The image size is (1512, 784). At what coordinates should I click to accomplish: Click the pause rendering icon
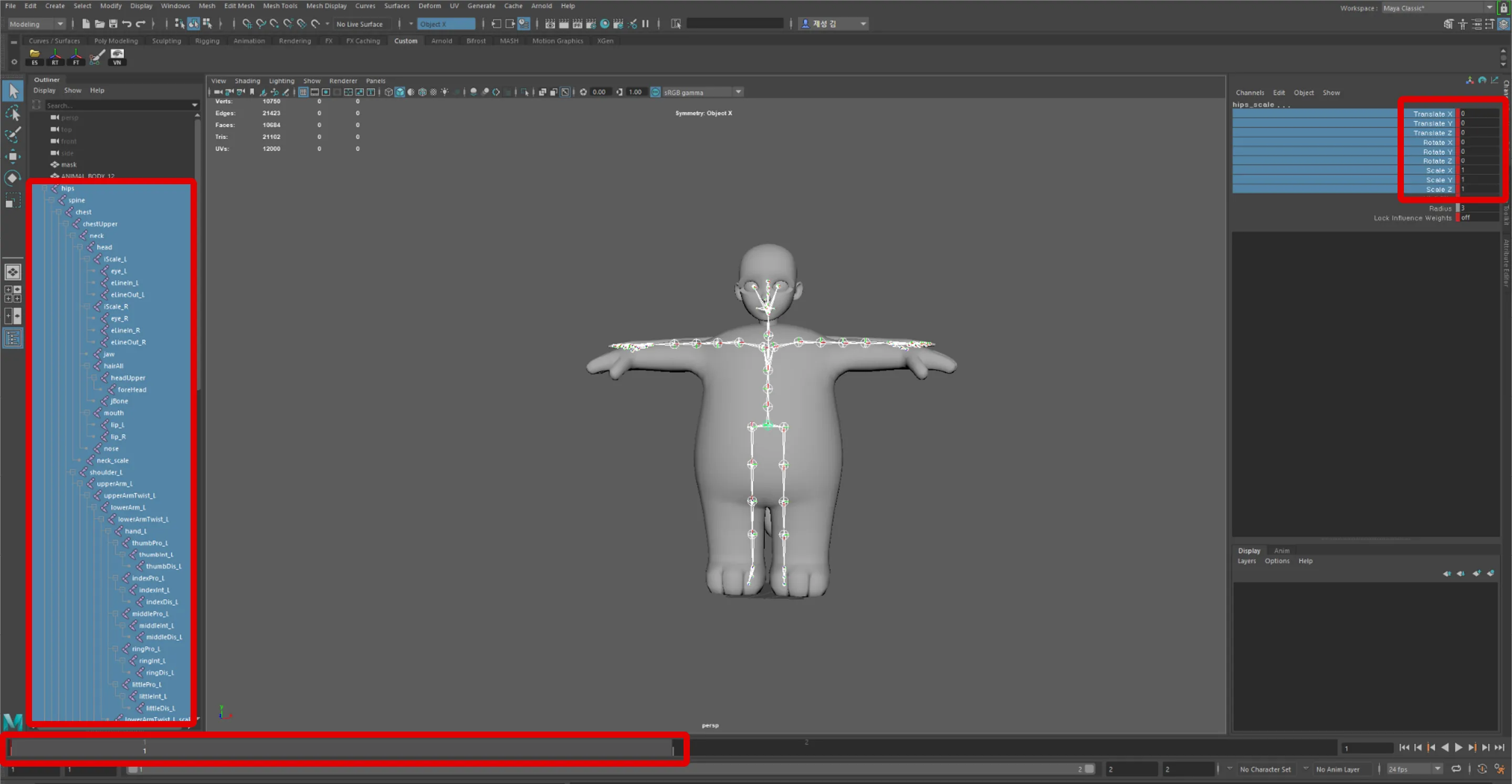pos(646,24)
